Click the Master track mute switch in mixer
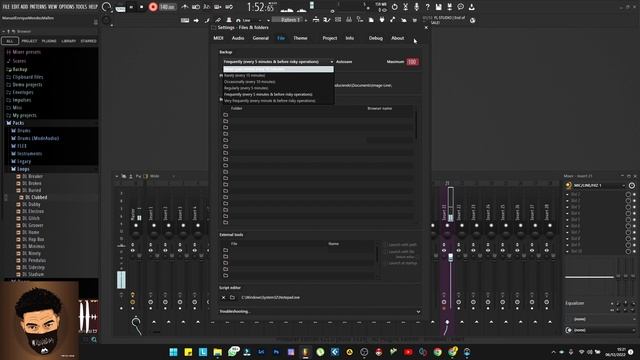 136,225
